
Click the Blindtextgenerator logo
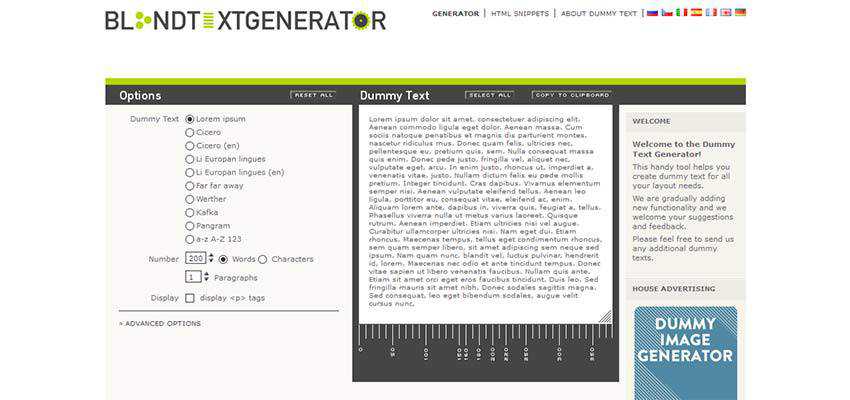click(245, 20)
